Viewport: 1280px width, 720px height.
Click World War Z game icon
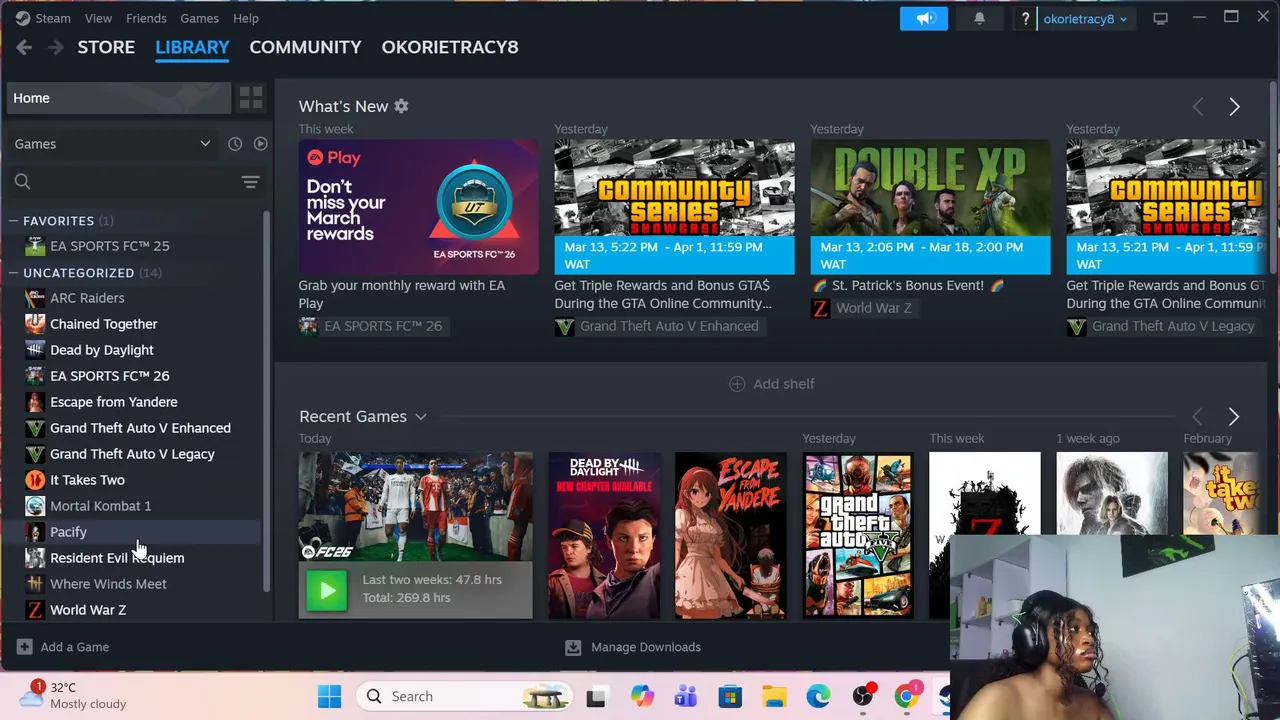(x=35, y=610)
